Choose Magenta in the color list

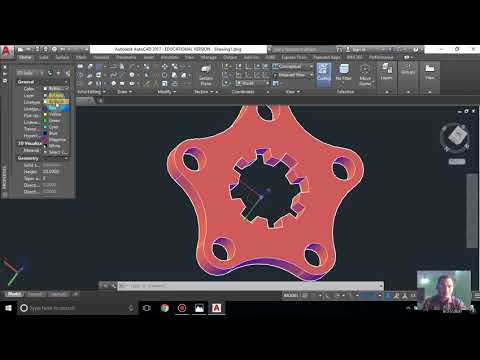tap(56, 140)
